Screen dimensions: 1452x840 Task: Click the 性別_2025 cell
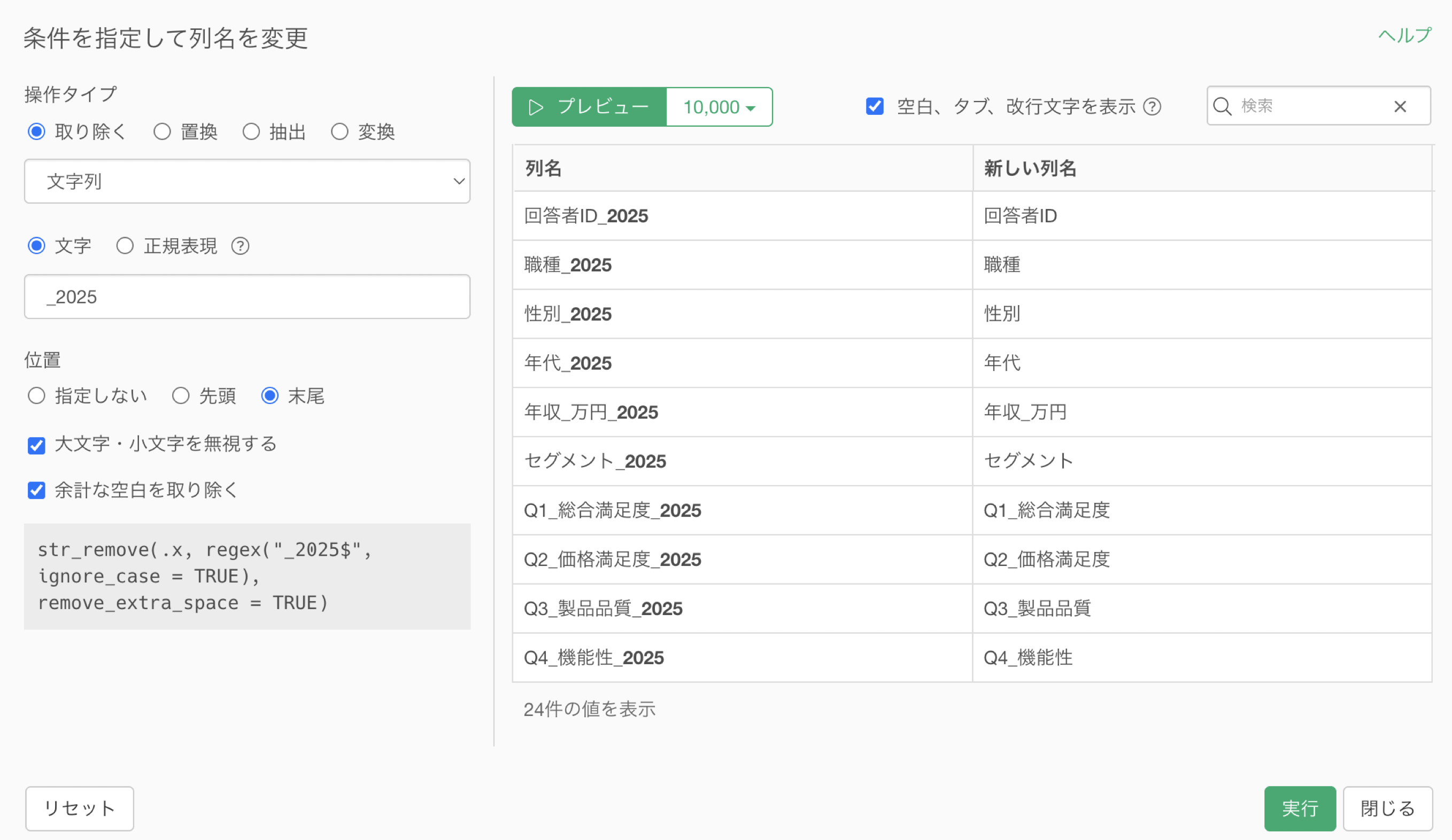(743, 314)
